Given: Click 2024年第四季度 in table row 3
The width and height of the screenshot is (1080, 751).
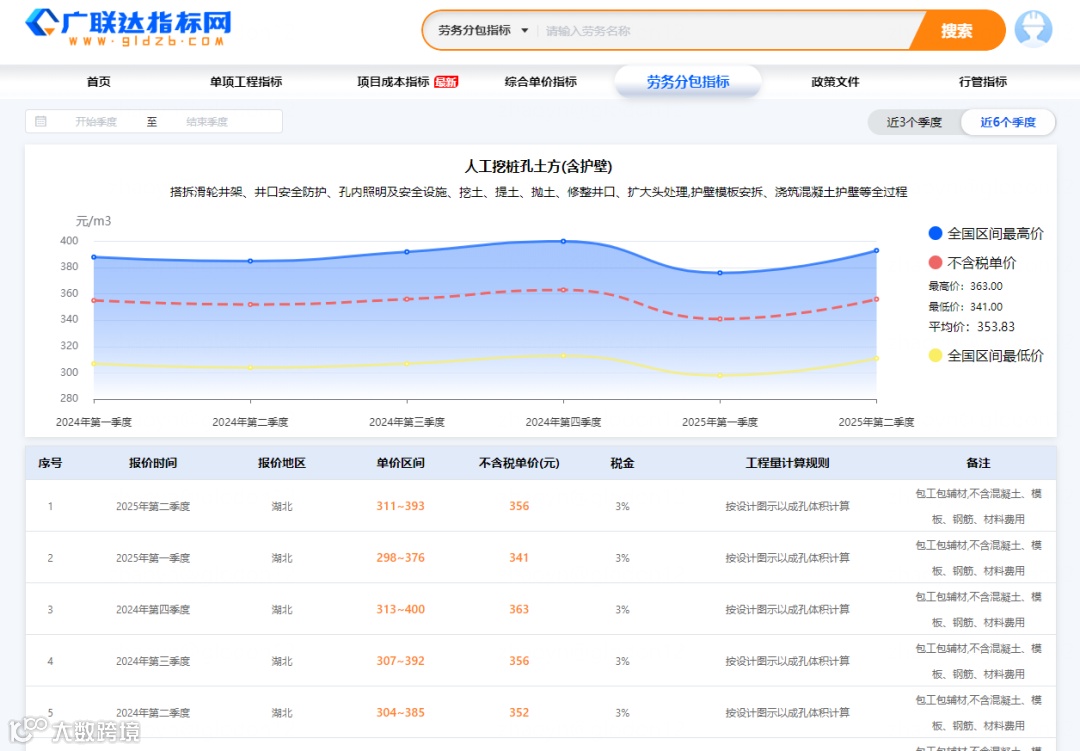Looking at the screenshot, I should (153, 610).
